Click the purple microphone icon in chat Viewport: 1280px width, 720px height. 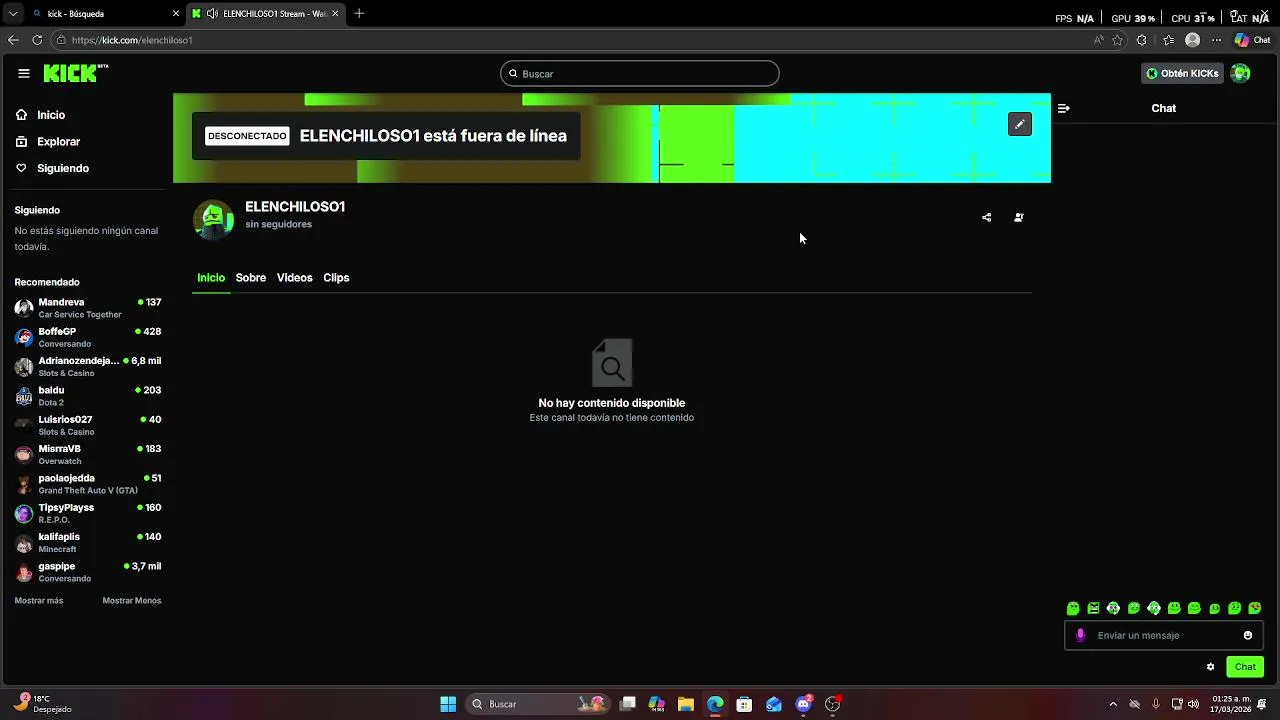tap(1080, 635)
